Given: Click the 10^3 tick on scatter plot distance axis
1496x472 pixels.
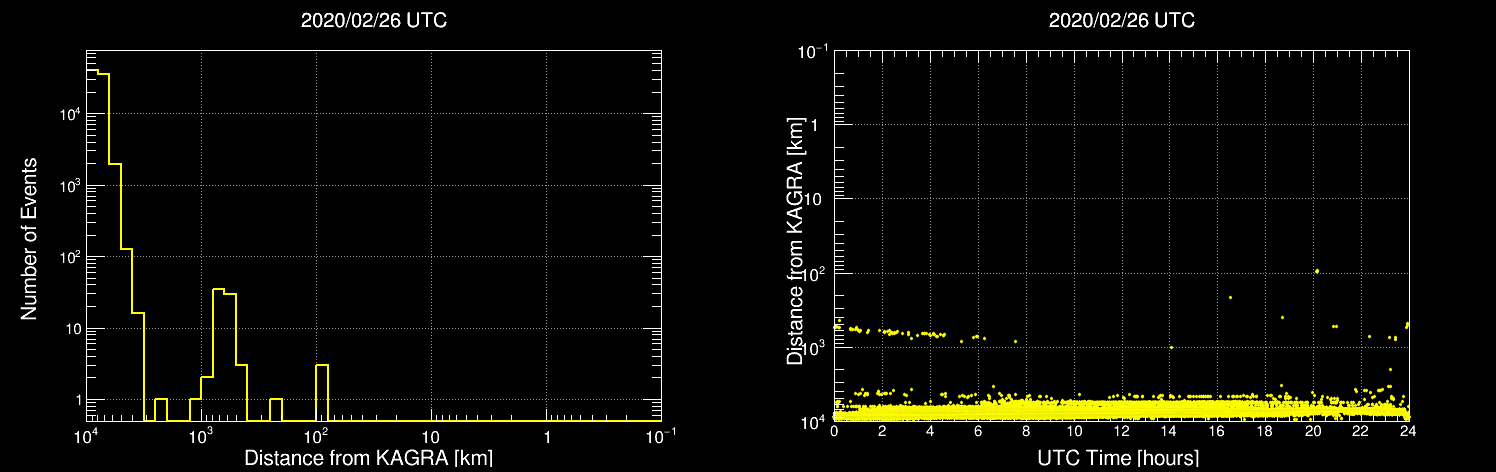Looking at the screenshot, I should coord(815,346).
